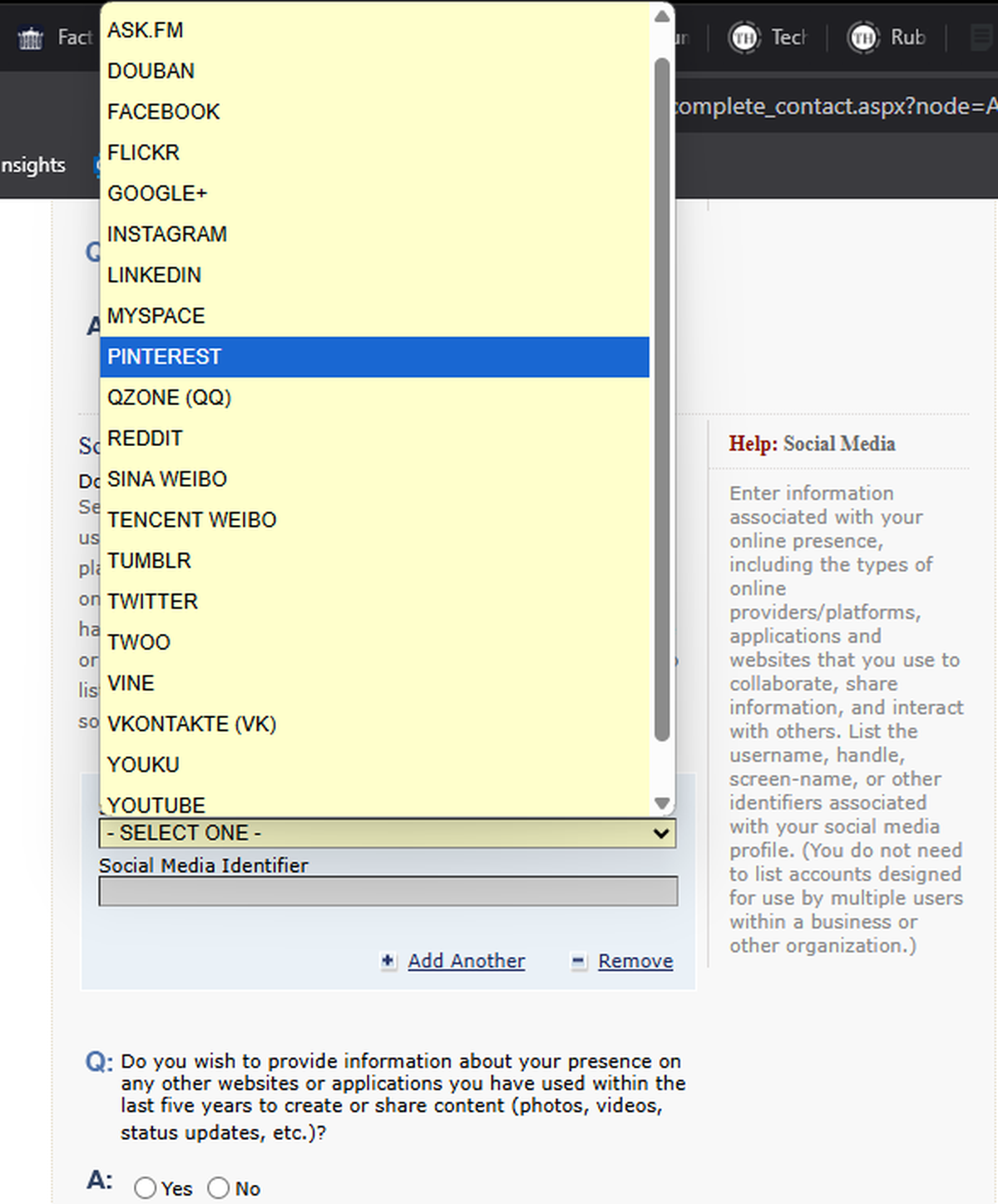Viewport: 998px width, 1204px height.
Task: Click the dropdown list's scroll up arrow
Action: tap(662, 16)
